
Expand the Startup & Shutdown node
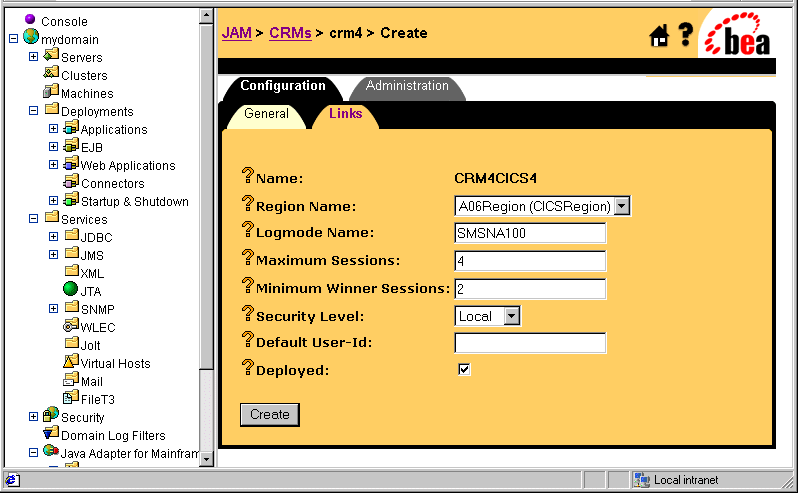click(x=53, y=200)
